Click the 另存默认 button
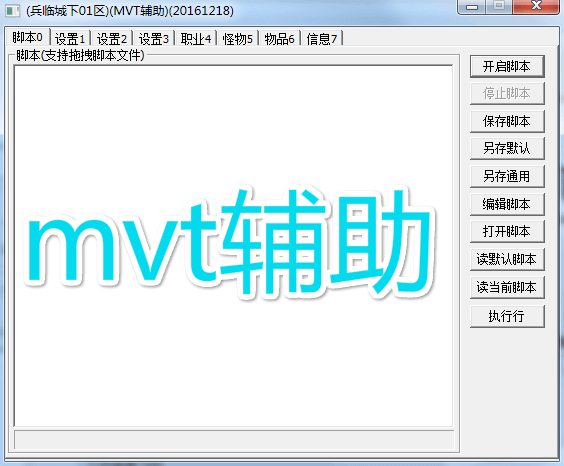Viewport: 564px width, 466px height. pos(507,149)
